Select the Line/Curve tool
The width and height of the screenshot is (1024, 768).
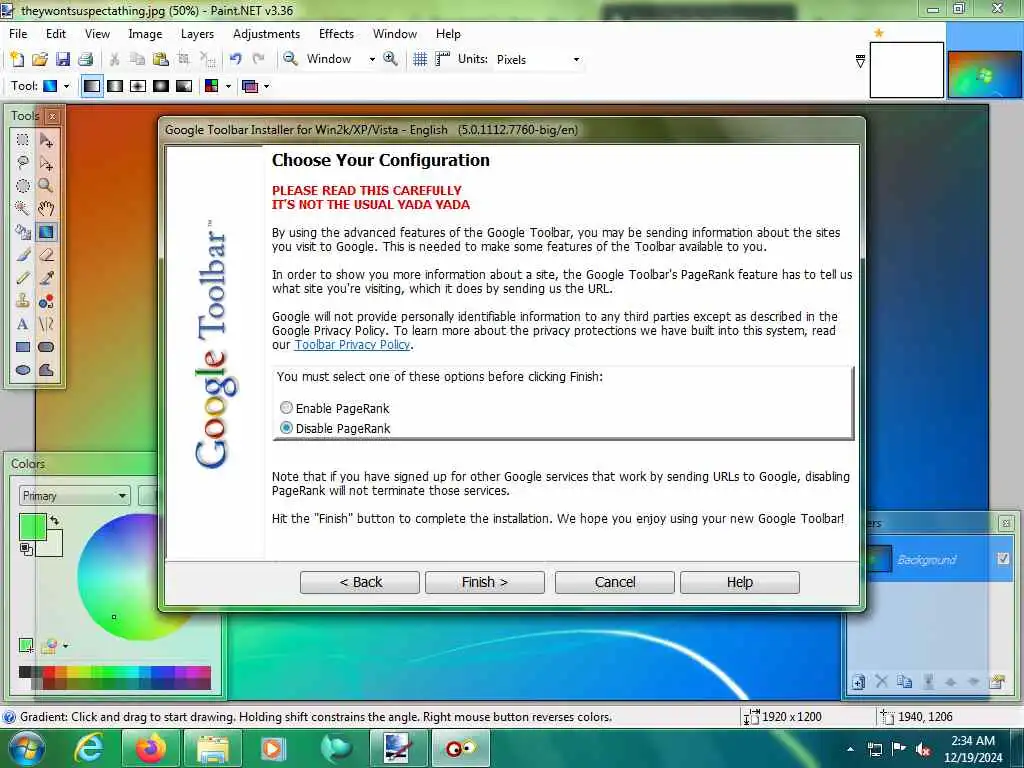(x=46, y=324)
